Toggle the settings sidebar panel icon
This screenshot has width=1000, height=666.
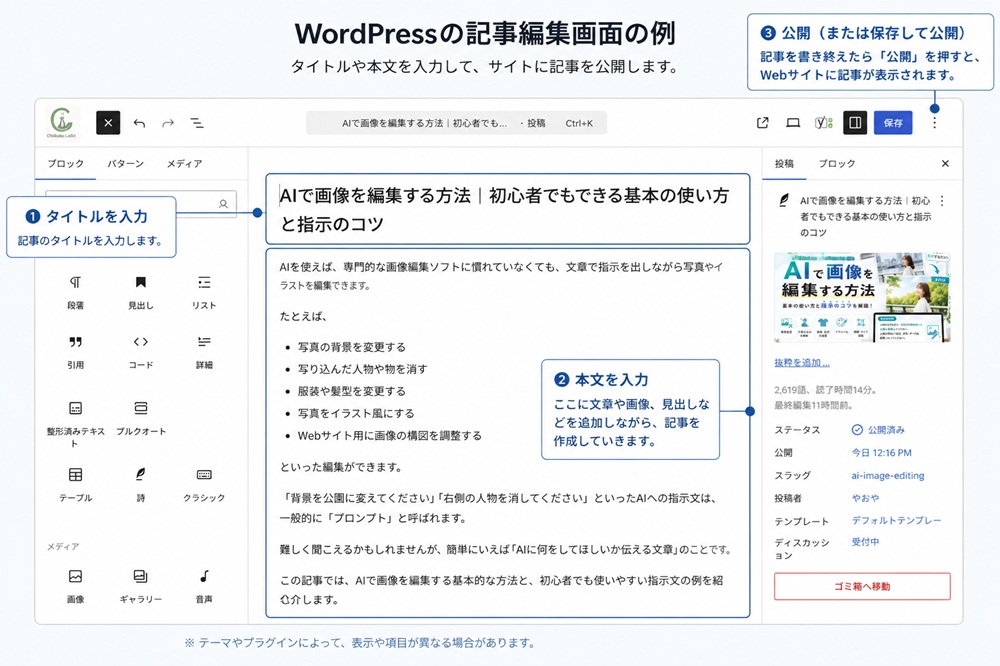coord(855,122)
